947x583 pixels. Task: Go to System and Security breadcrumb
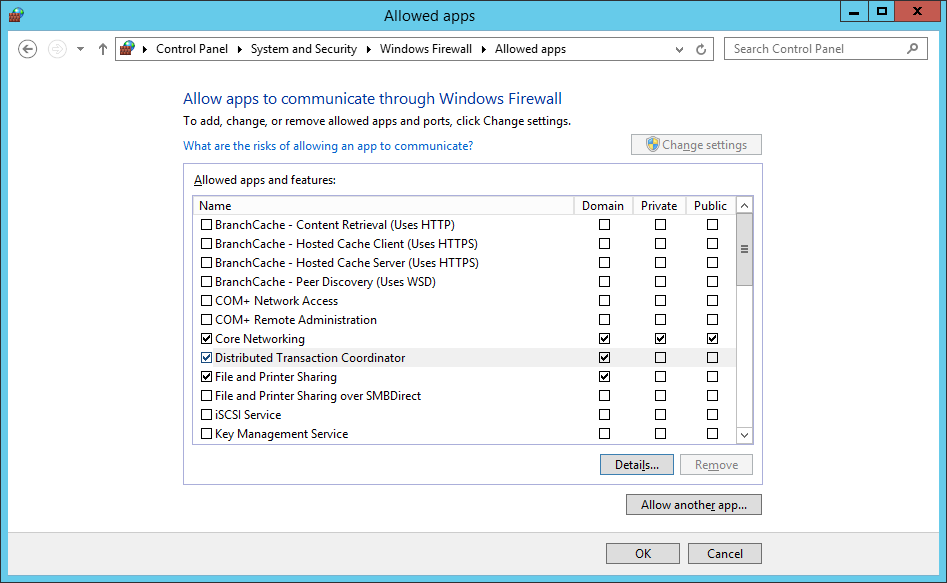303,49
